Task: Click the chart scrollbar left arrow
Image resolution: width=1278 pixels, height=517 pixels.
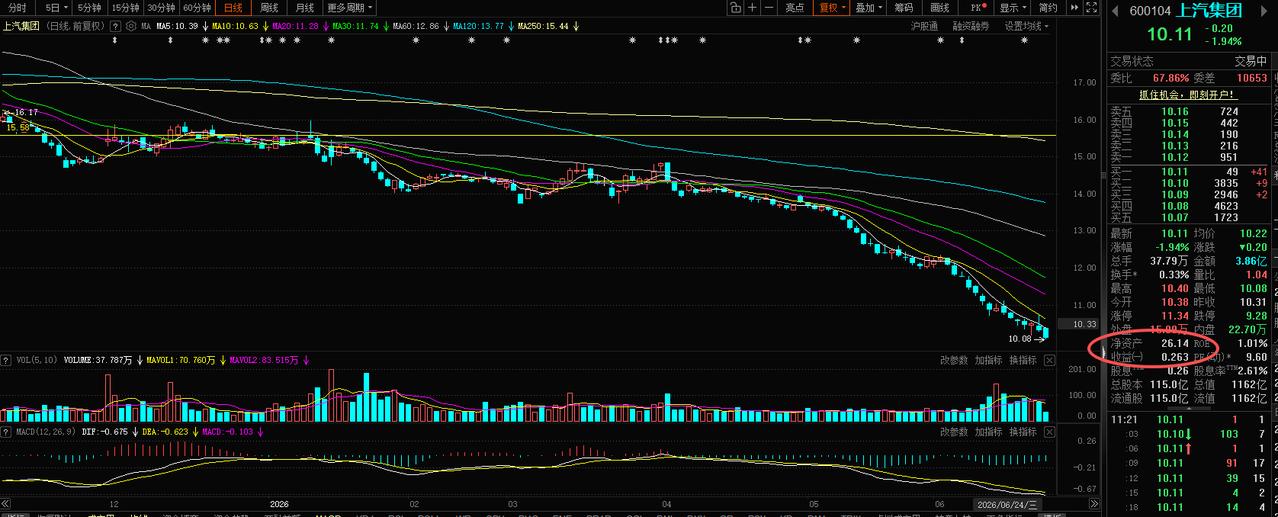Action: click(5, 503)
